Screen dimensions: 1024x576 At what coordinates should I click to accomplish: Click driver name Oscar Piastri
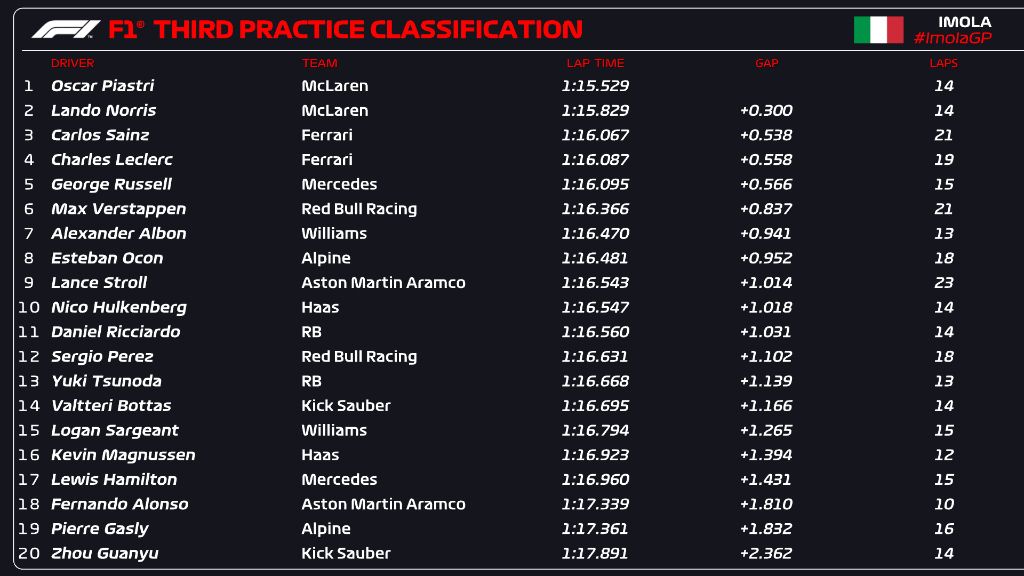tap(103, 86)
